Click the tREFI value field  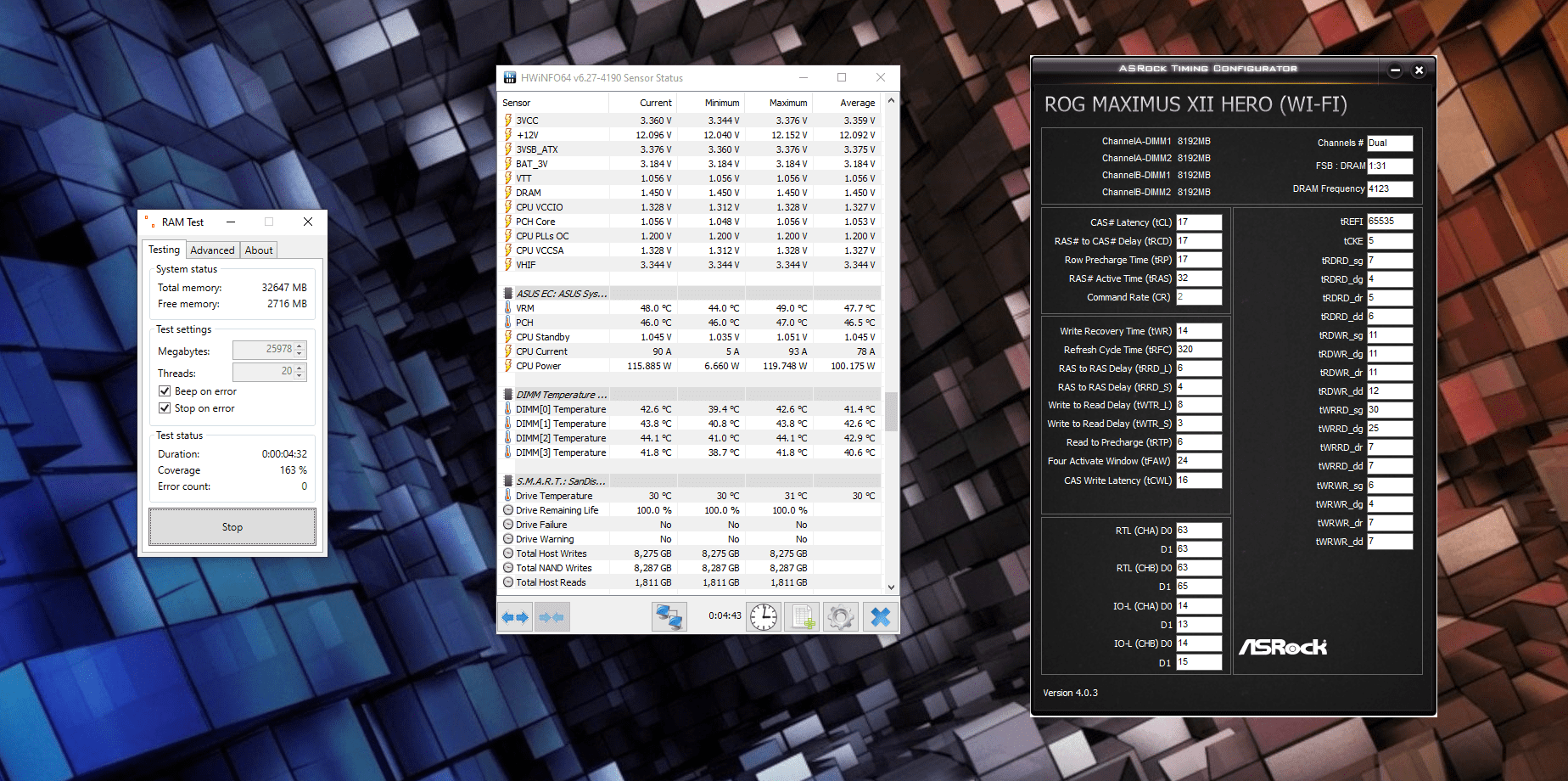pyautogui.click(x=1390, y=222)
